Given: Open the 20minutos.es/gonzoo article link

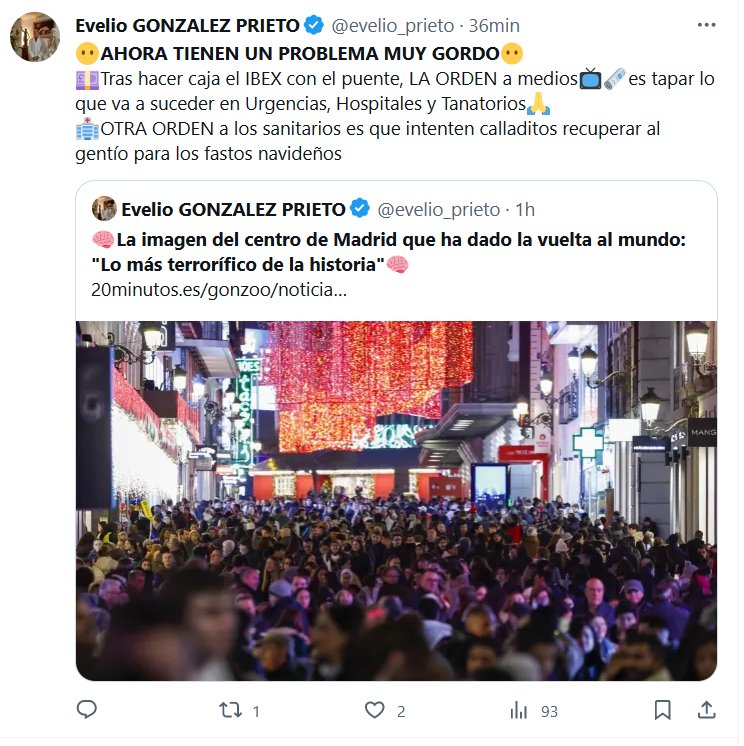Looking at the screenshot, I should [219, 290].
